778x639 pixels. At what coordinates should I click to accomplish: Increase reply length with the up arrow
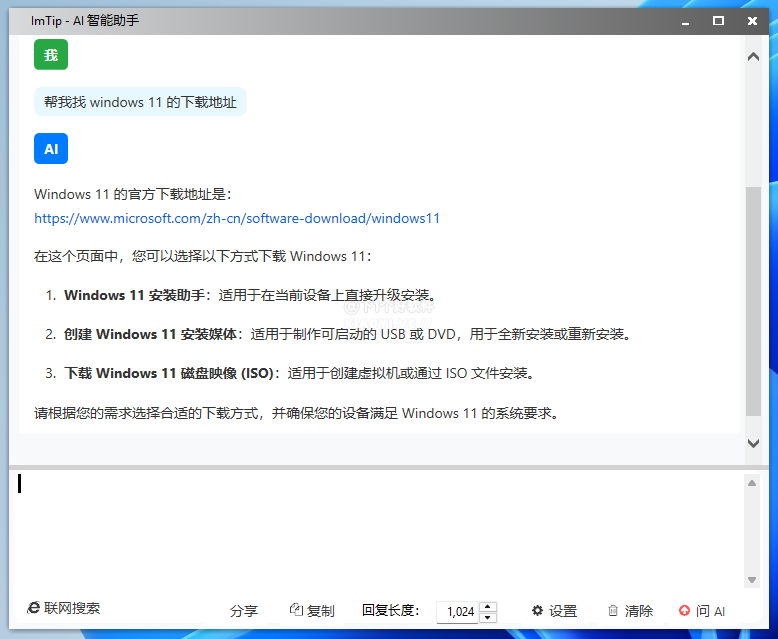tap(488, 606)
